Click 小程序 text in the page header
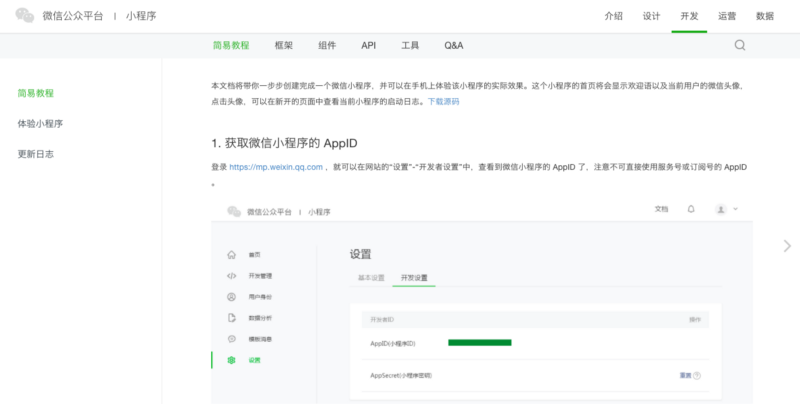Screen dimensions: 800x404 (141, 16)
